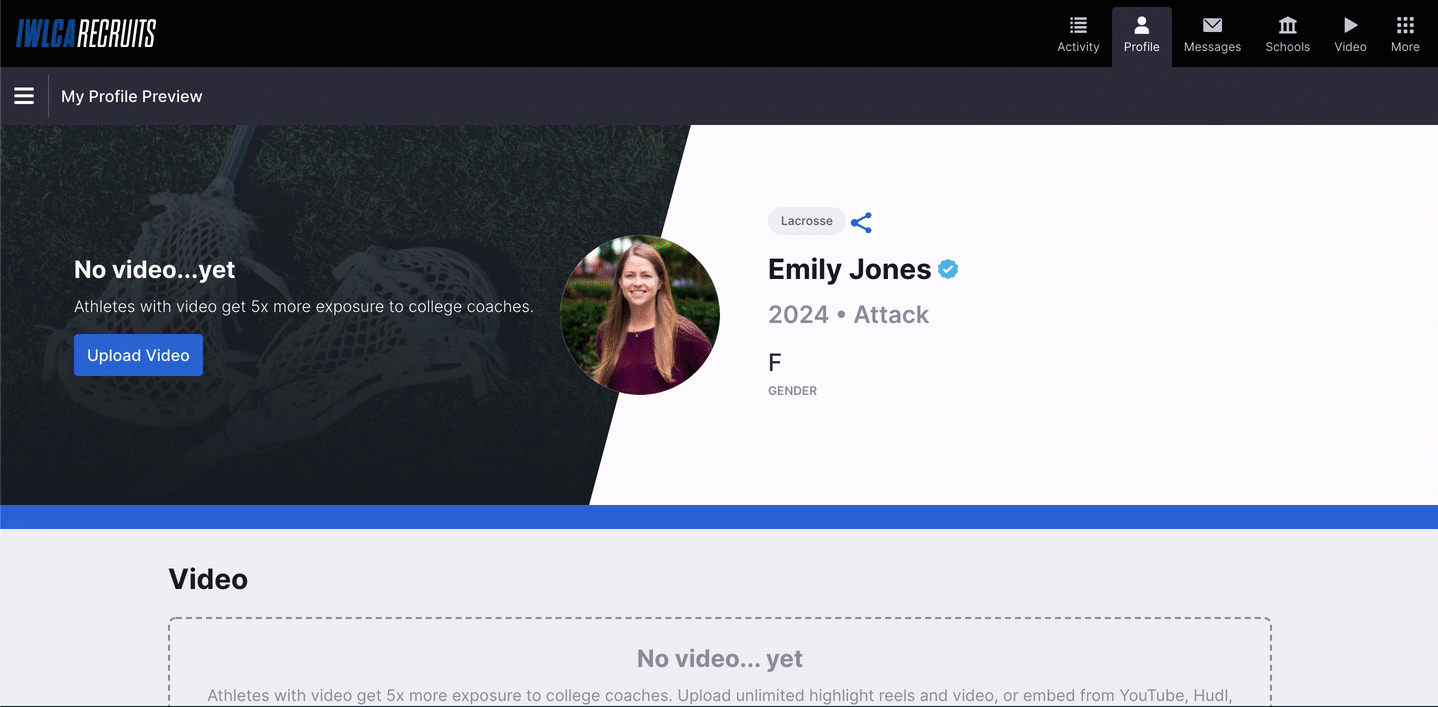Click the dashed video upload placeholder box
This screenshot has height=707, width=1438.
click(x=720, y=662)
